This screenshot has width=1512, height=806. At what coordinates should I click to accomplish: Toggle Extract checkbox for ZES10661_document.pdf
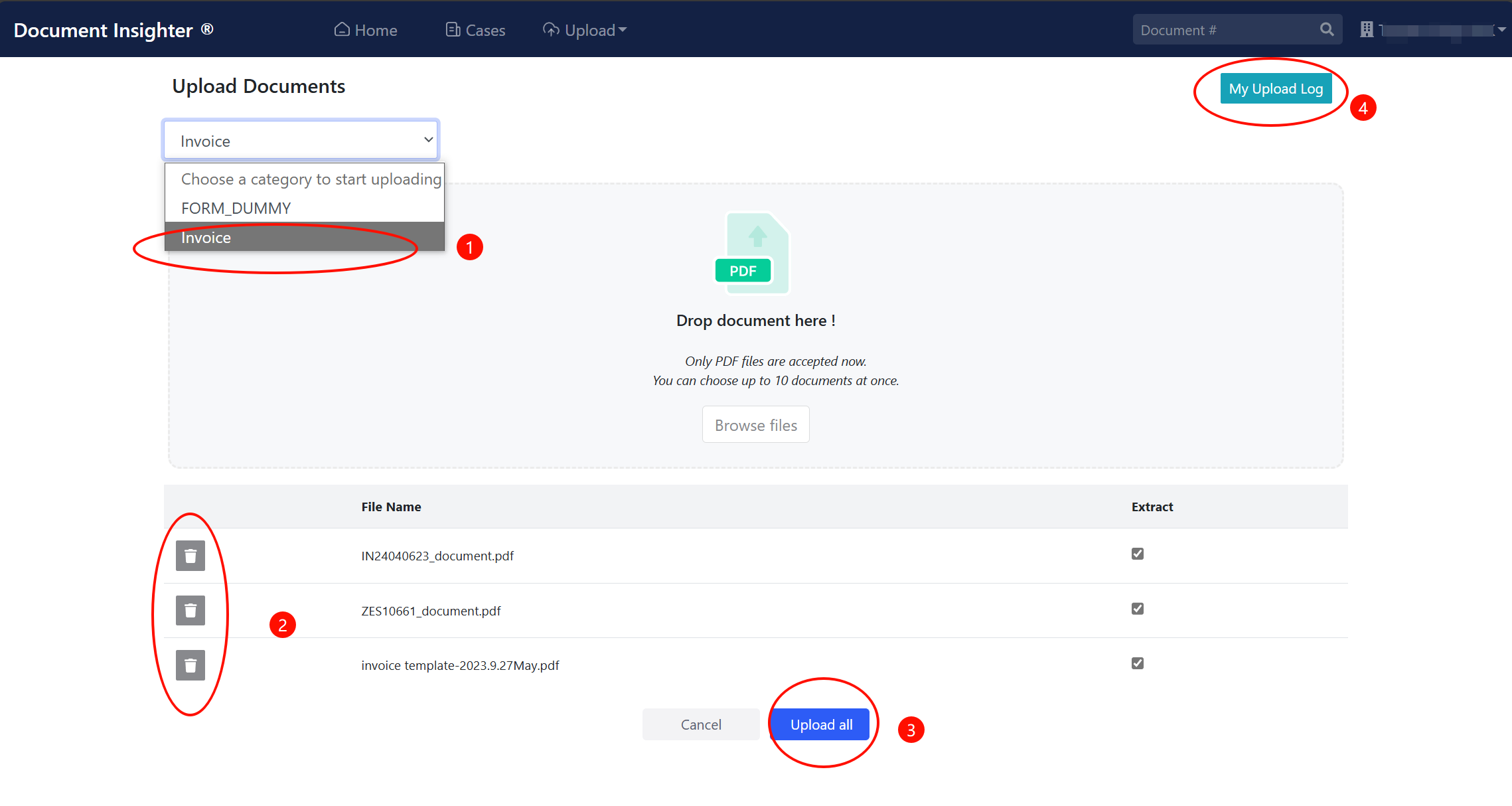tap(1138, 609)
